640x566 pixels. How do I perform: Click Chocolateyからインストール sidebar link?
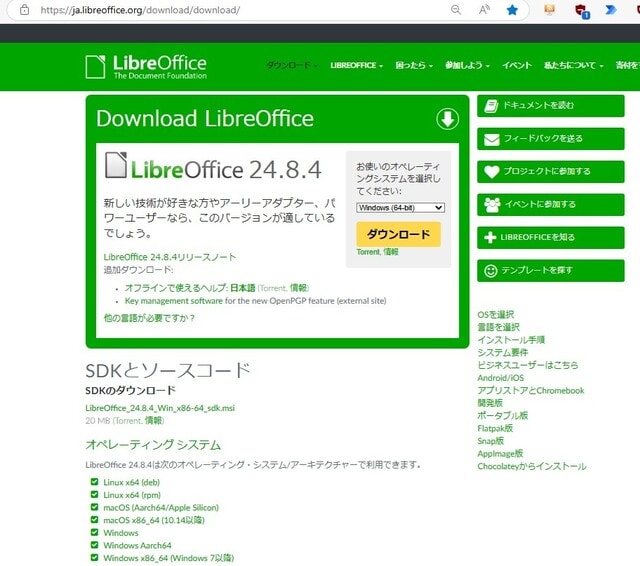coord(532,466)
